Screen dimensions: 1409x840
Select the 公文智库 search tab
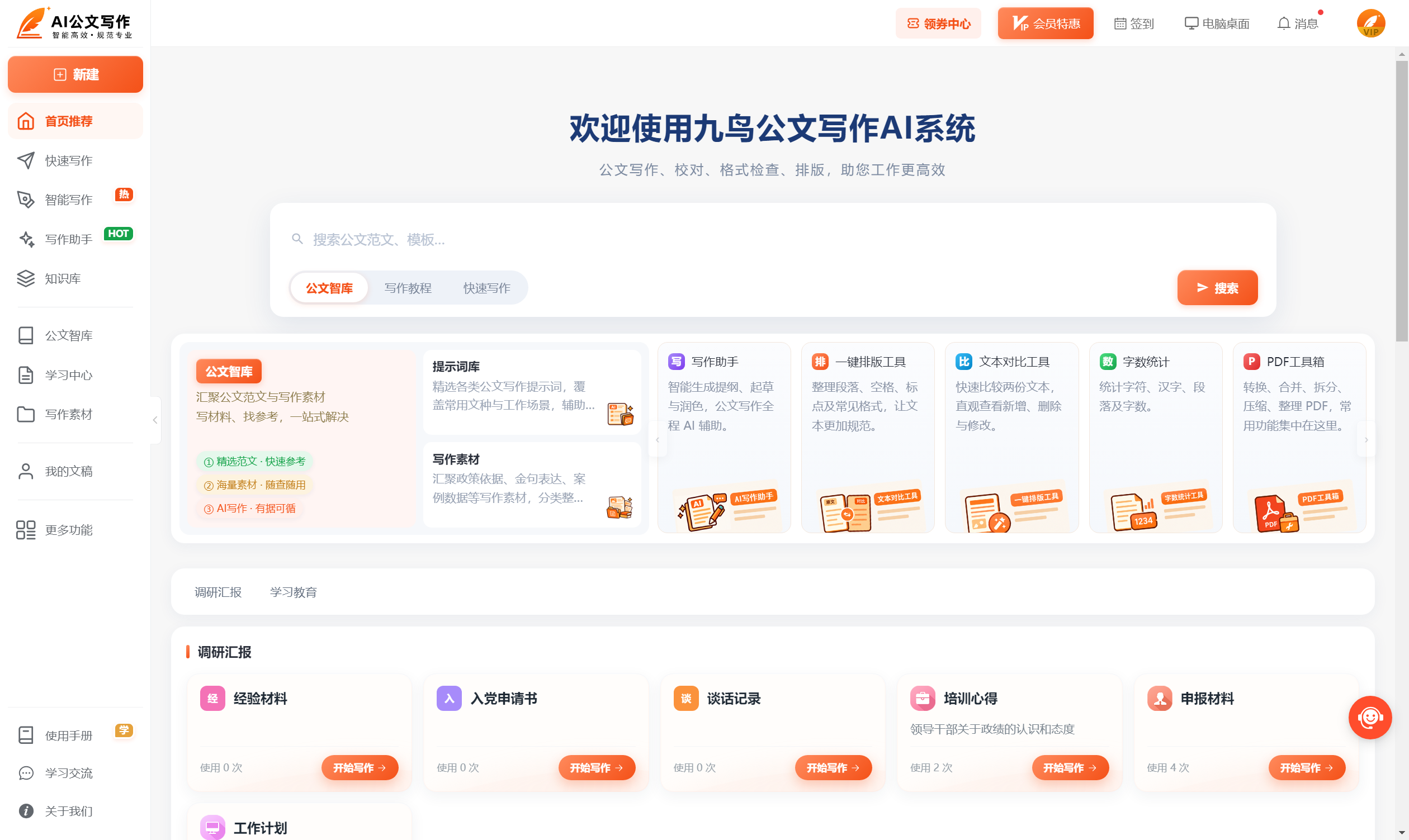[329, 288]
